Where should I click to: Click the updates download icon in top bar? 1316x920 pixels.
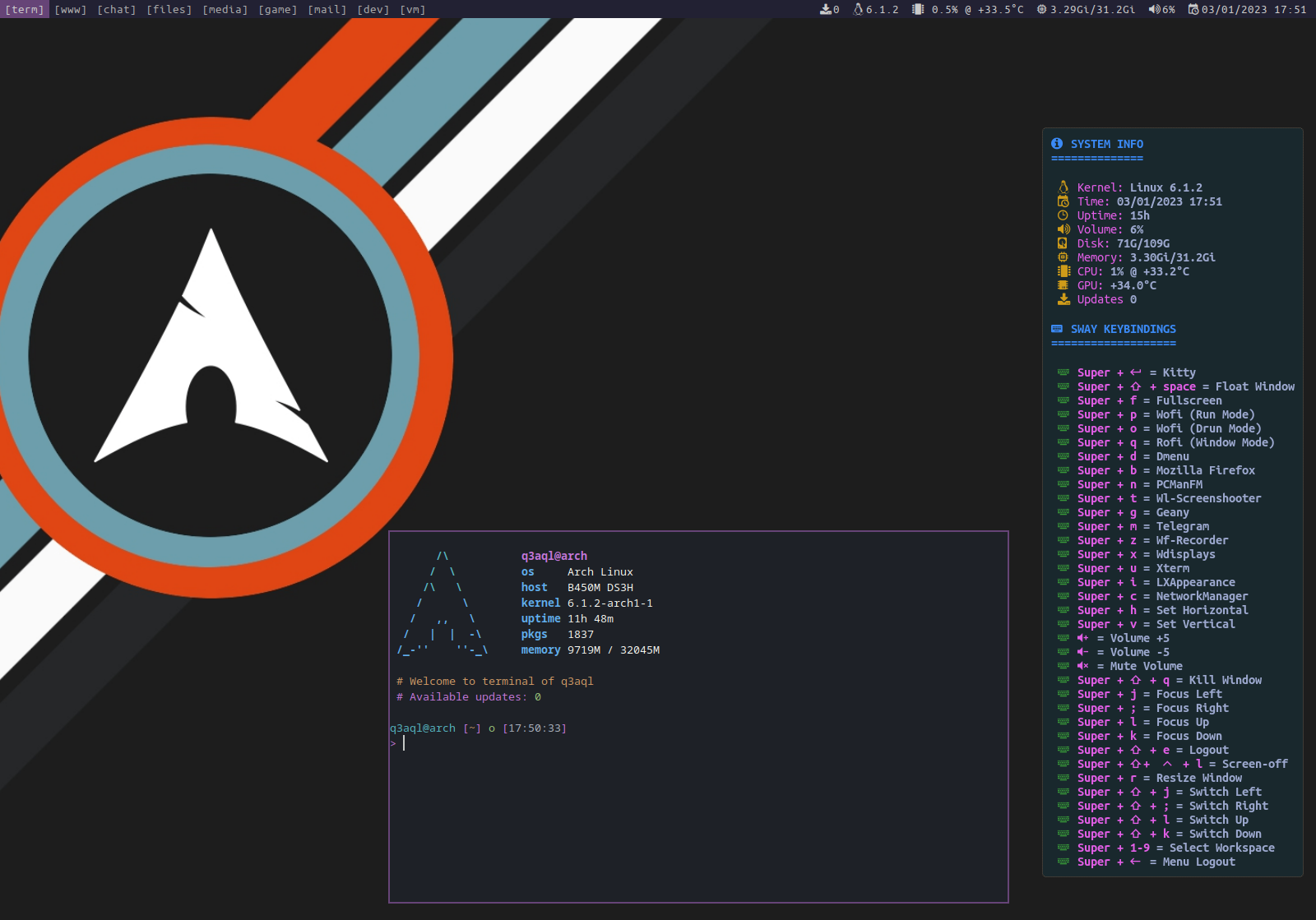click(826, 10)
